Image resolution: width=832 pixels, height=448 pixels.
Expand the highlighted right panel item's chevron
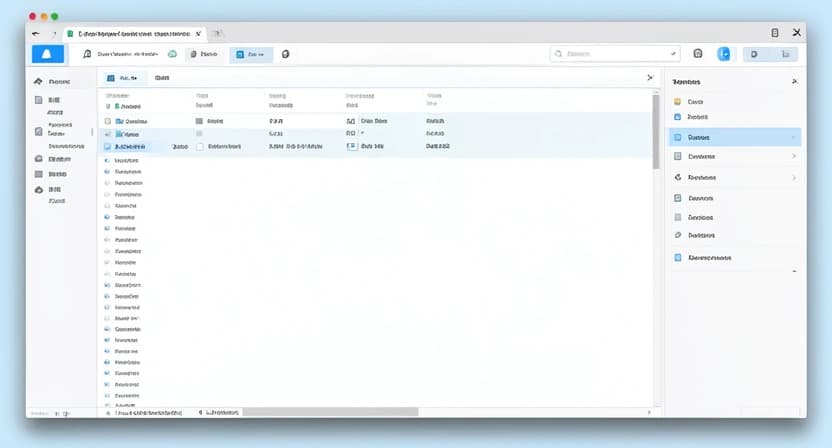click(x=794, y=137)
